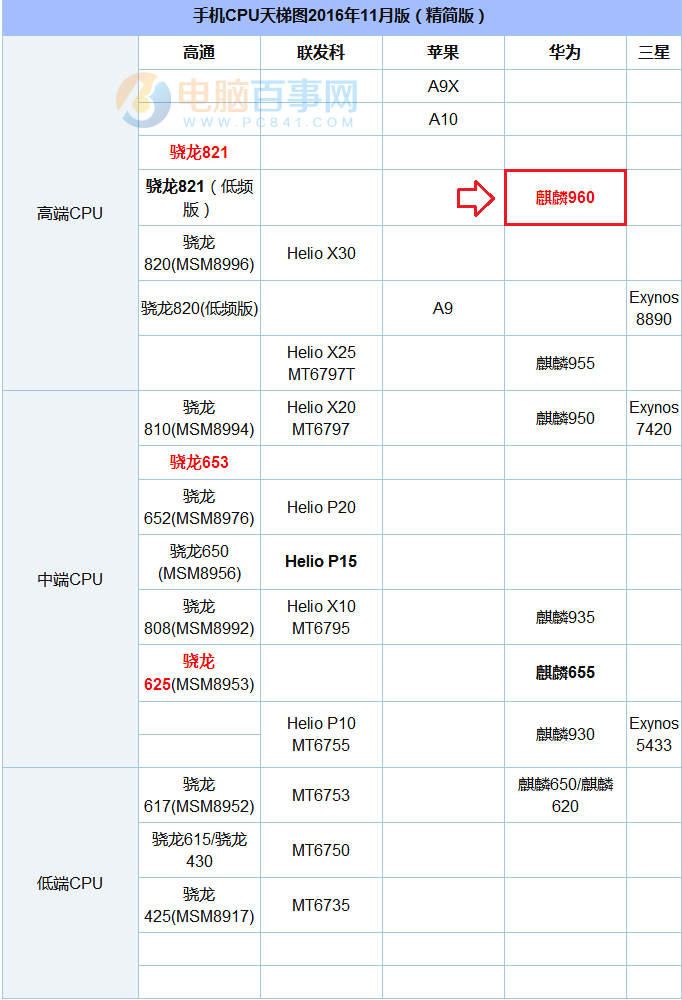Click the 中端CPU row label

pos(70,579)
